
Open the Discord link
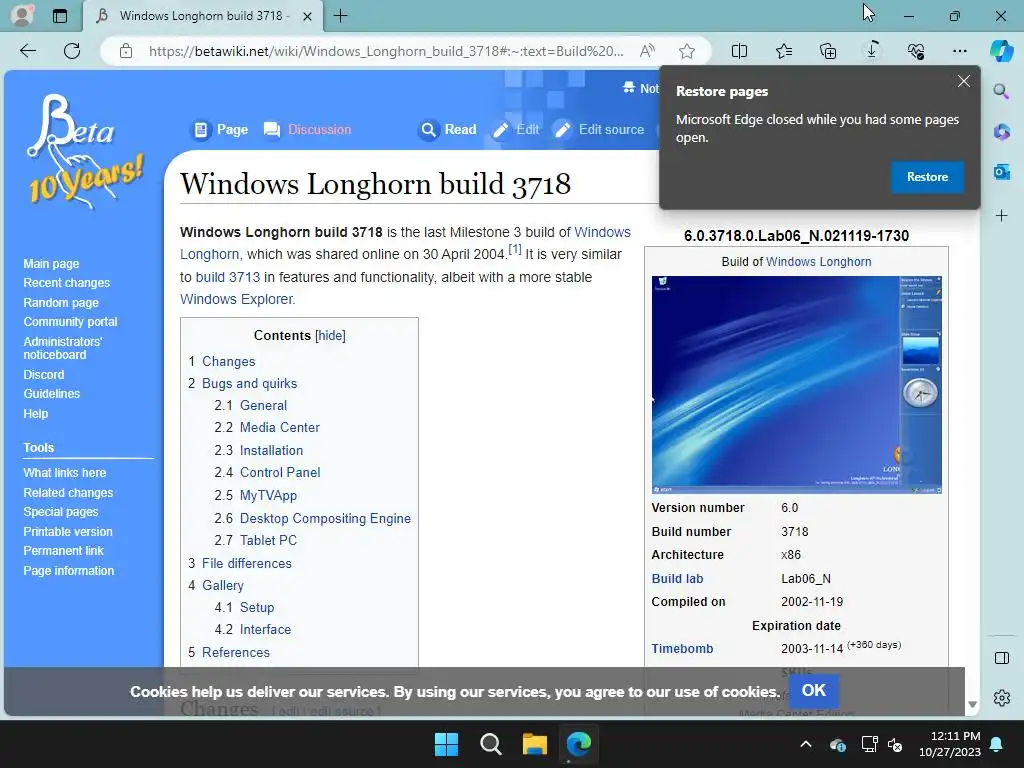coord(44,375)
